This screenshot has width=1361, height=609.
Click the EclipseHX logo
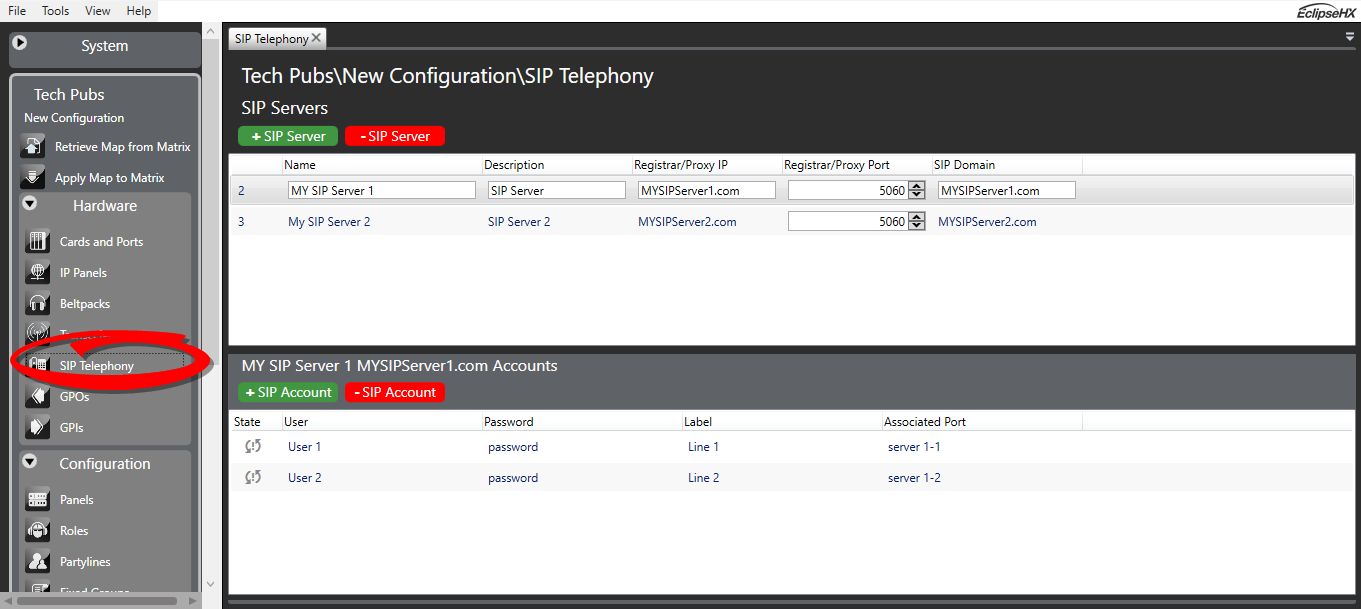1325,11
